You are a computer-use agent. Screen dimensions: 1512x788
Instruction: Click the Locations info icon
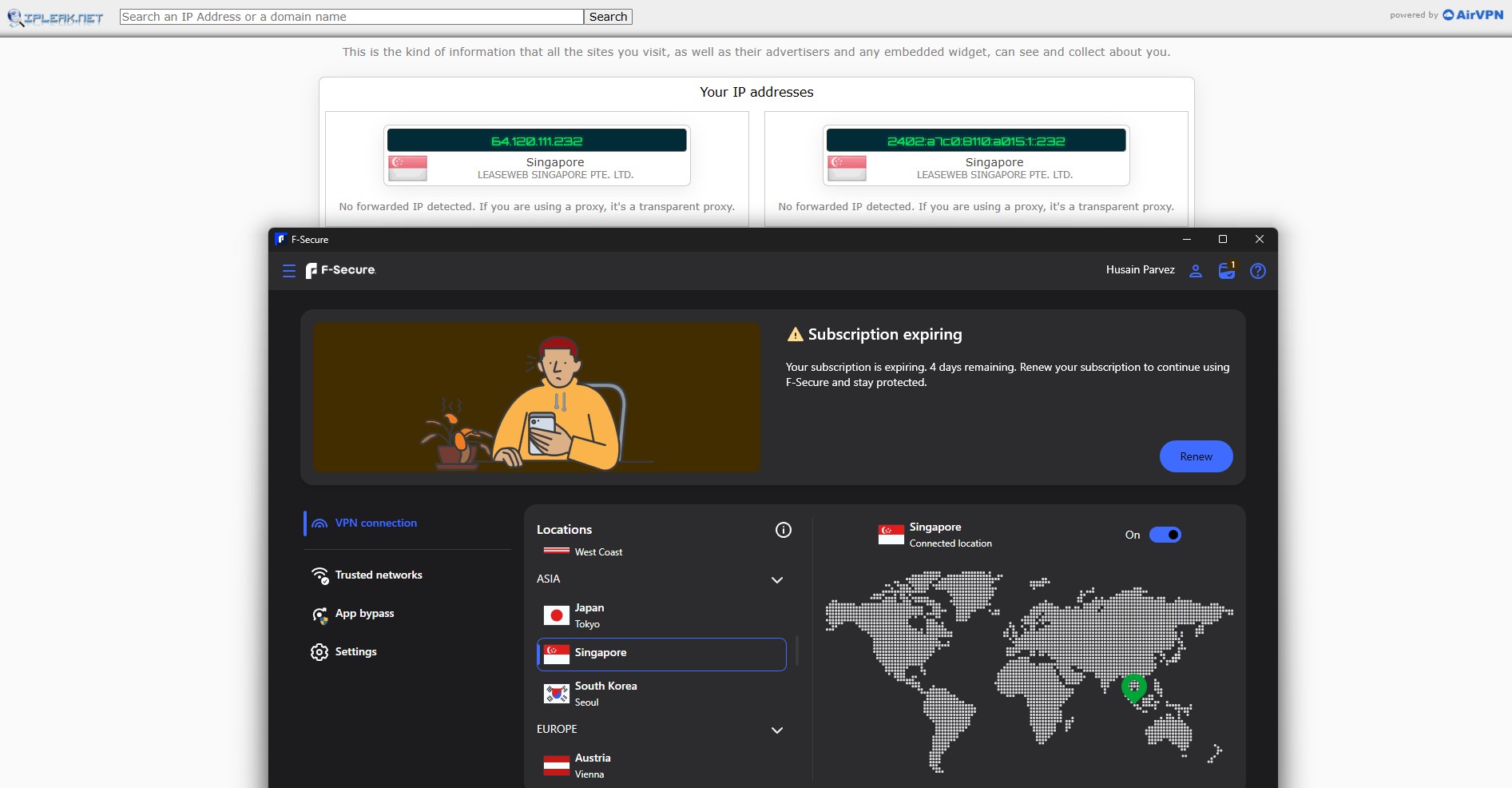(x=784, y=530)
